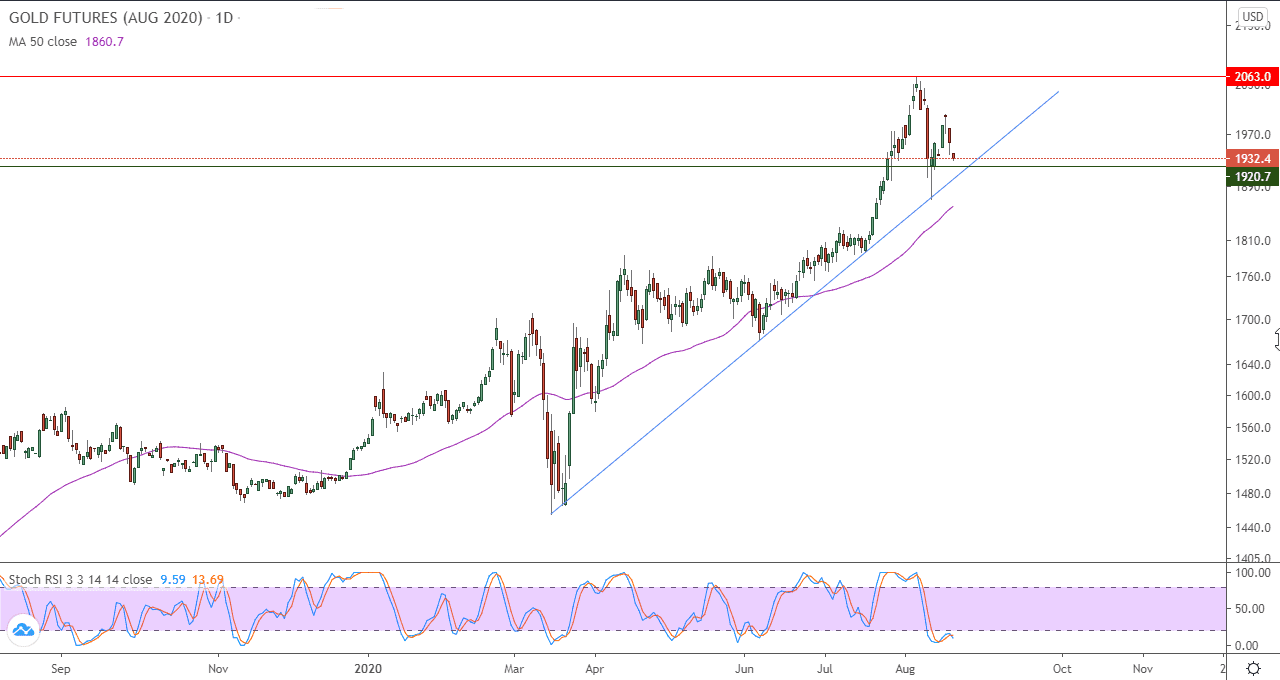Click the Oct label on time axis
The height and width of the screenshot is (680, 1280).
coord(1062,667)
